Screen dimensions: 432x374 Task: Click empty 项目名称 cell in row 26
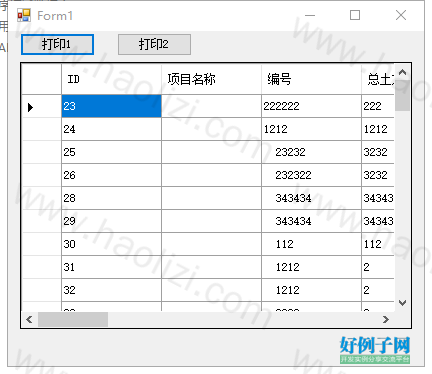pos(211,175)
